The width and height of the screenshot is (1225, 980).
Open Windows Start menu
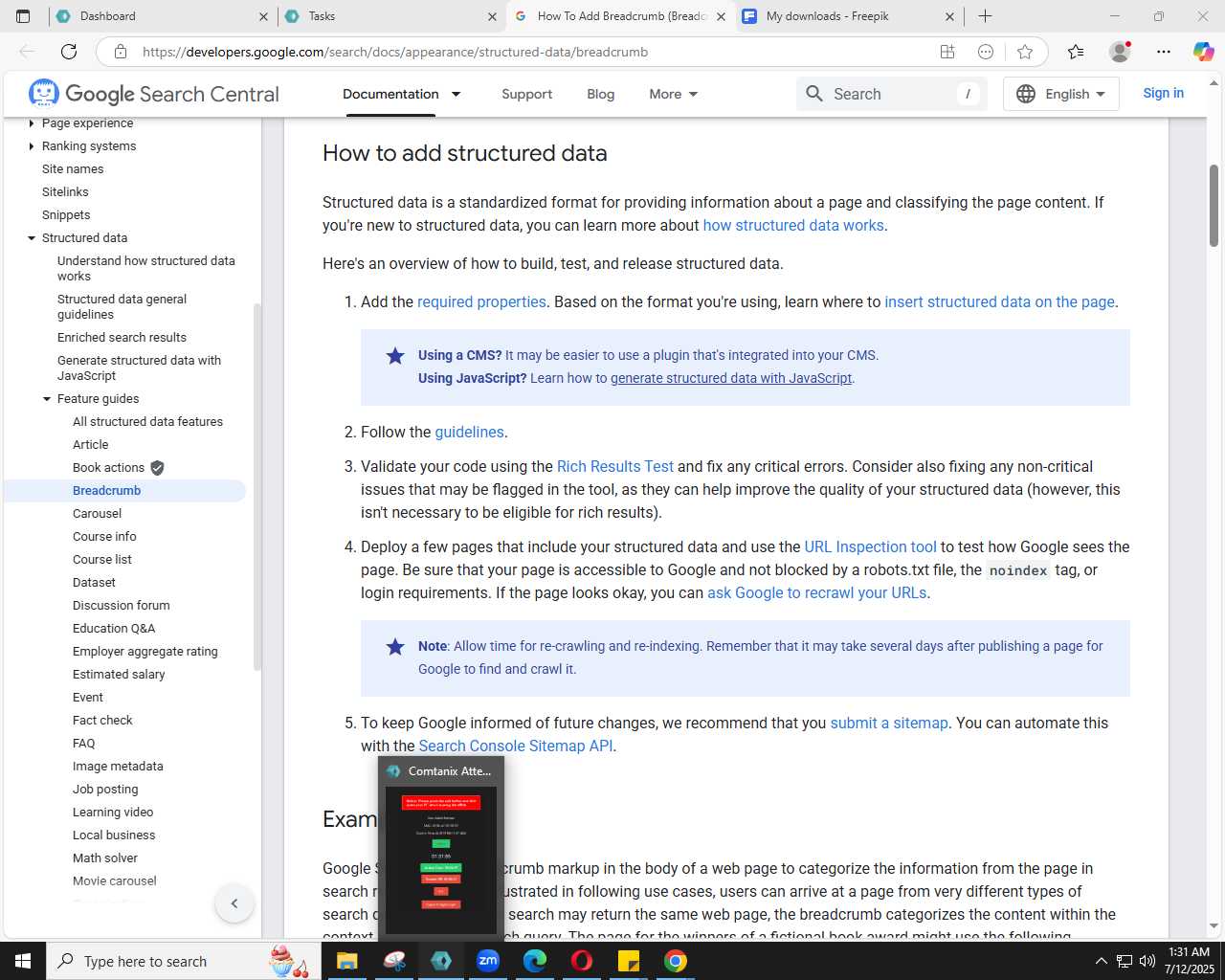point(23,961)
